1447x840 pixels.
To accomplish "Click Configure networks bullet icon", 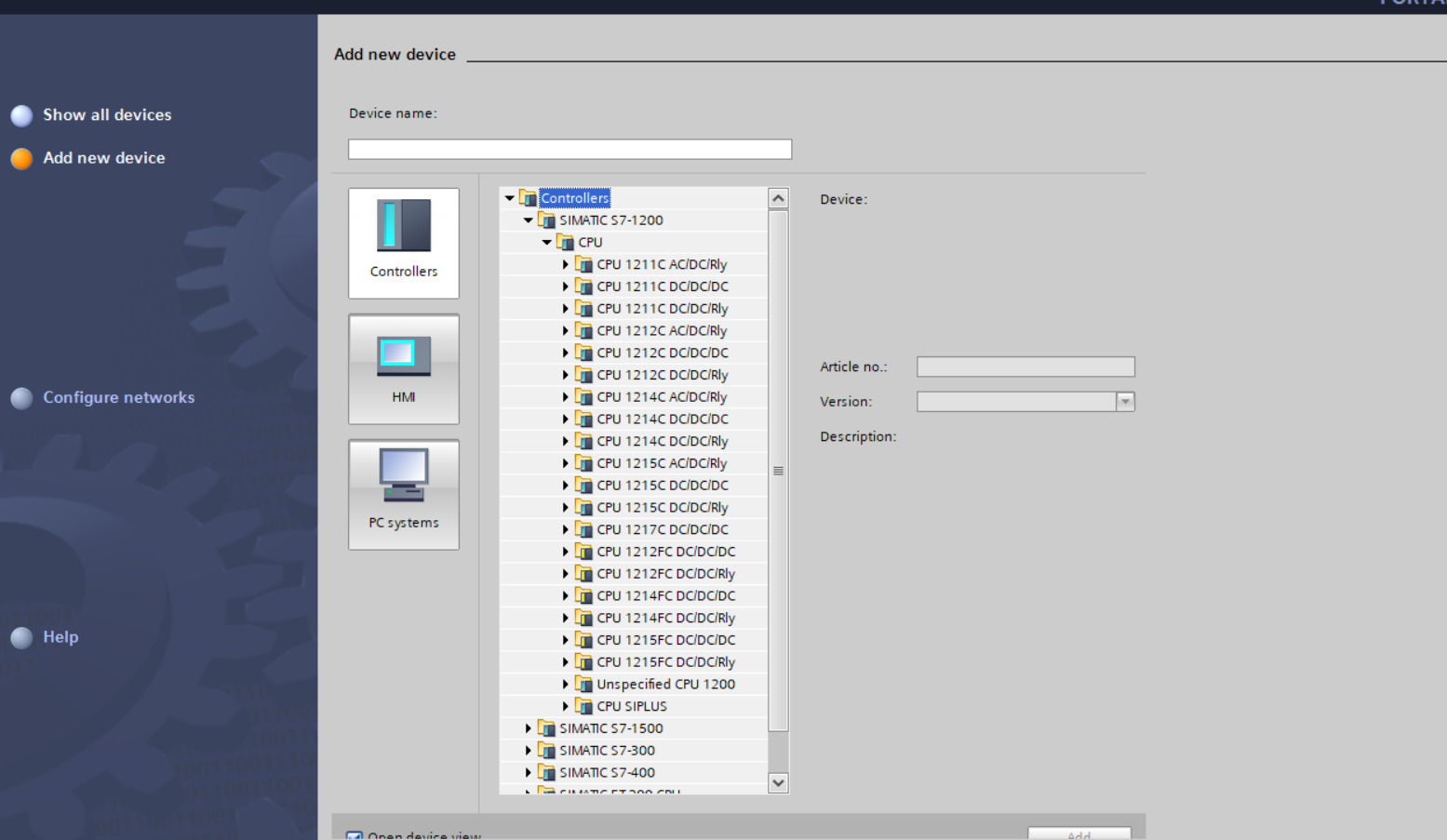I will point(21,398).
